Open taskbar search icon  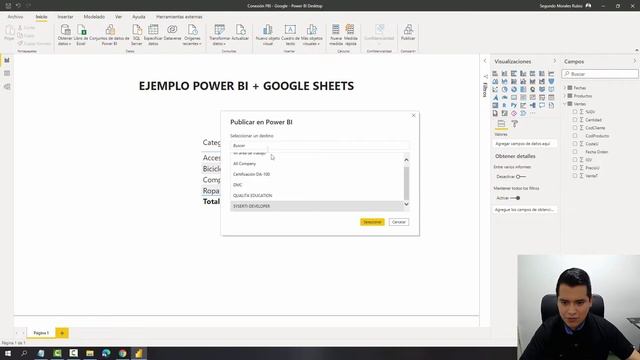click(24, 353)
